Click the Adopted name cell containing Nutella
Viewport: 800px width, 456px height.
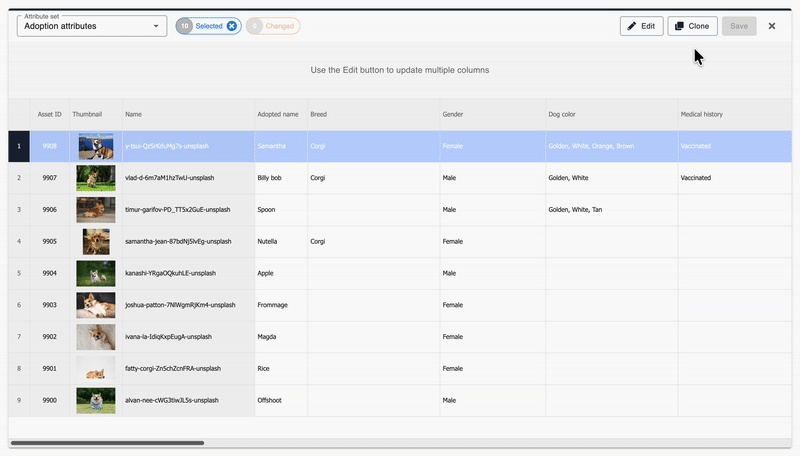280,241
